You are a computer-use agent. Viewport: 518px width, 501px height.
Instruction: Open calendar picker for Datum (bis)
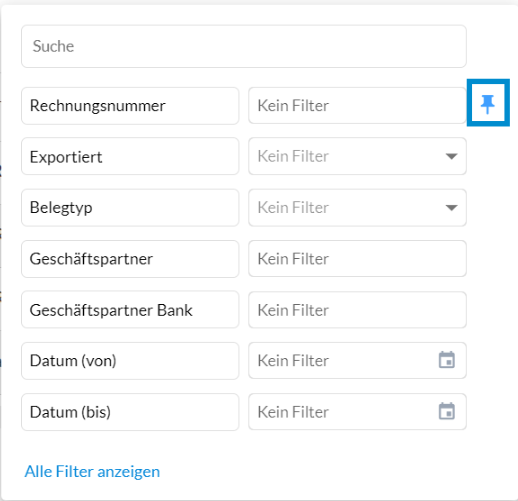[x=447, y=411]
